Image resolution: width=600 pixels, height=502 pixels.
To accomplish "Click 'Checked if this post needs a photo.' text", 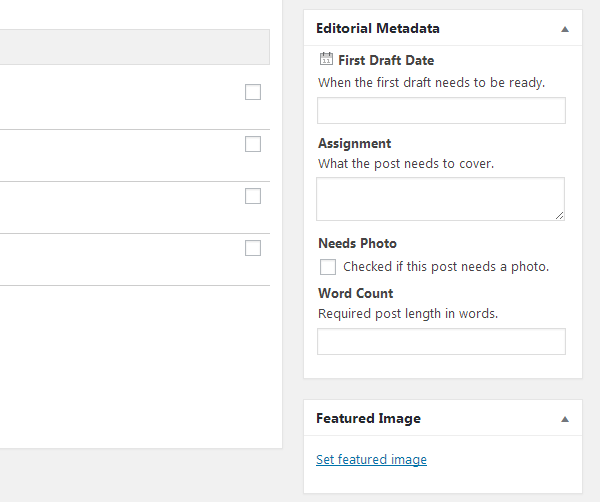I will 446,266.
